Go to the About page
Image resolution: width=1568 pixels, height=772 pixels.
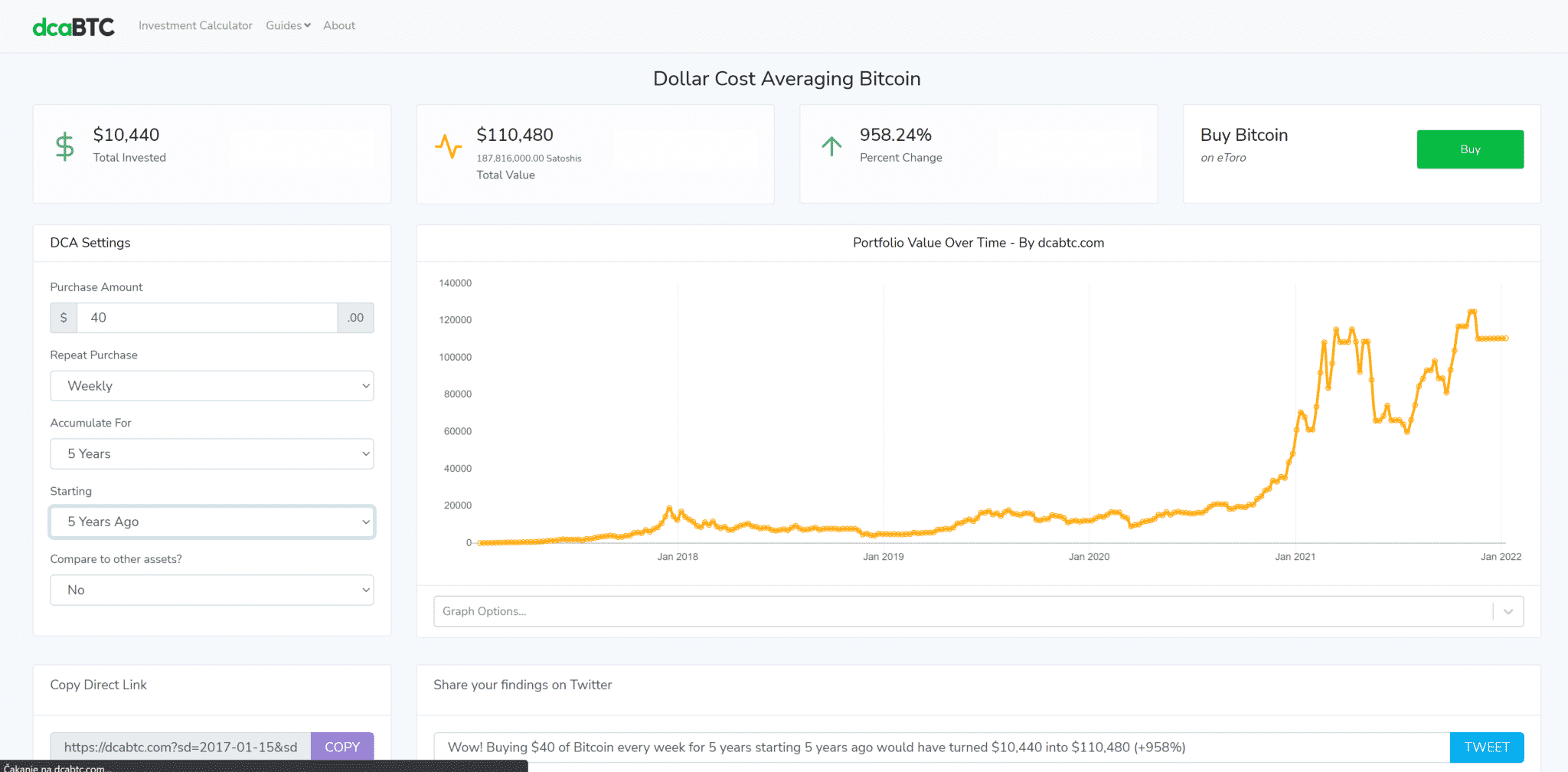coord(339,25)
